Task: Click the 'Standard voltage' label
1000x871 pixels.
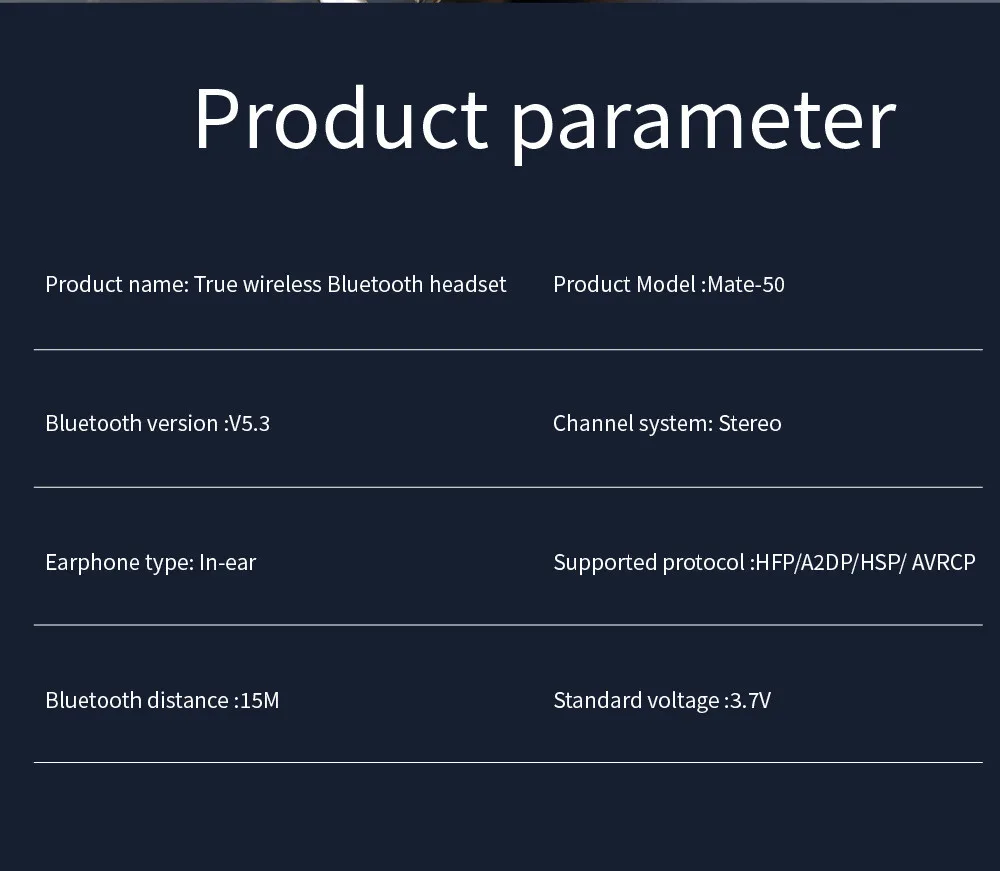Action: click(636, 701)
